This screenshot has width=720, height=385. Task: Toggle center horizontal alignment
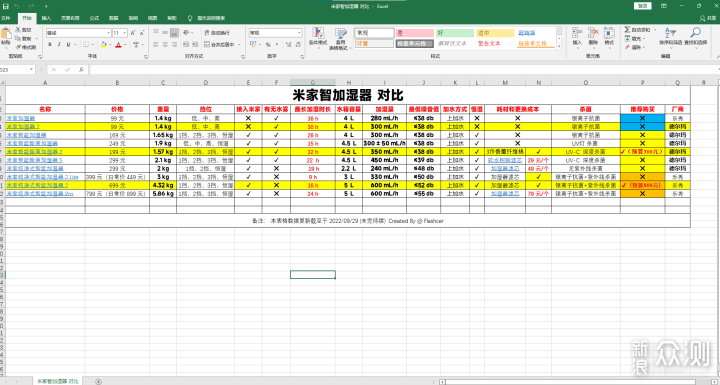click(165, 45)
